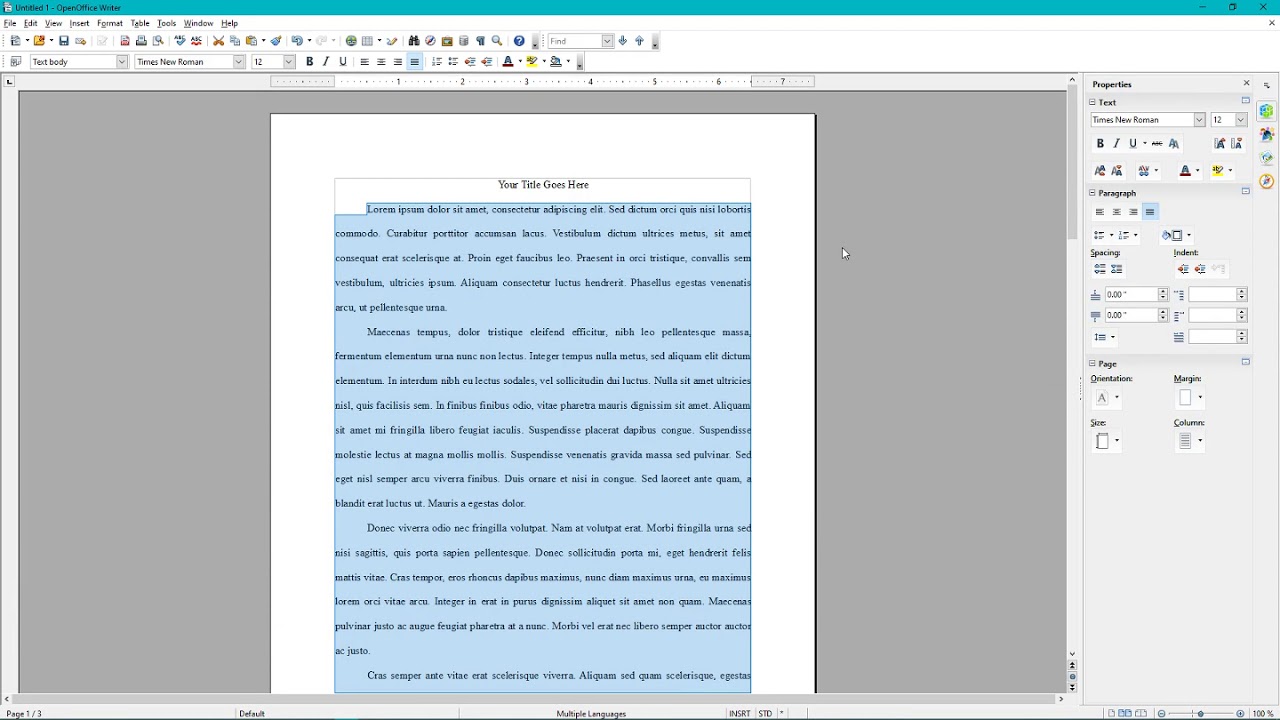Click the Save document icon
This screenshot has height=720, width=1280.
pyautogui.click(x=64, y=41)
